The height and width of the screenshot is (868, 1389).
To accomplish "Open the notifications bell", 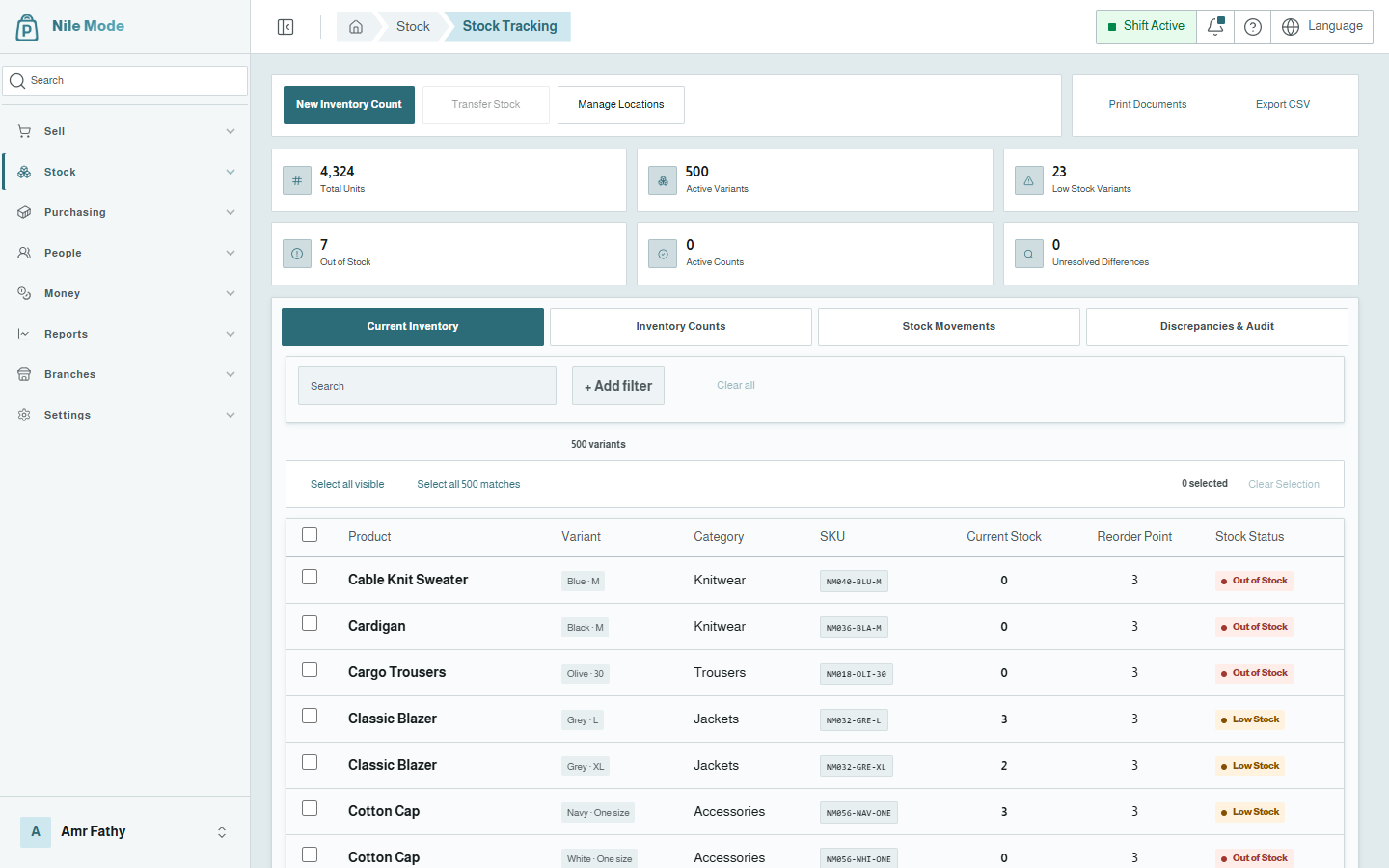I will point(1215,27).
